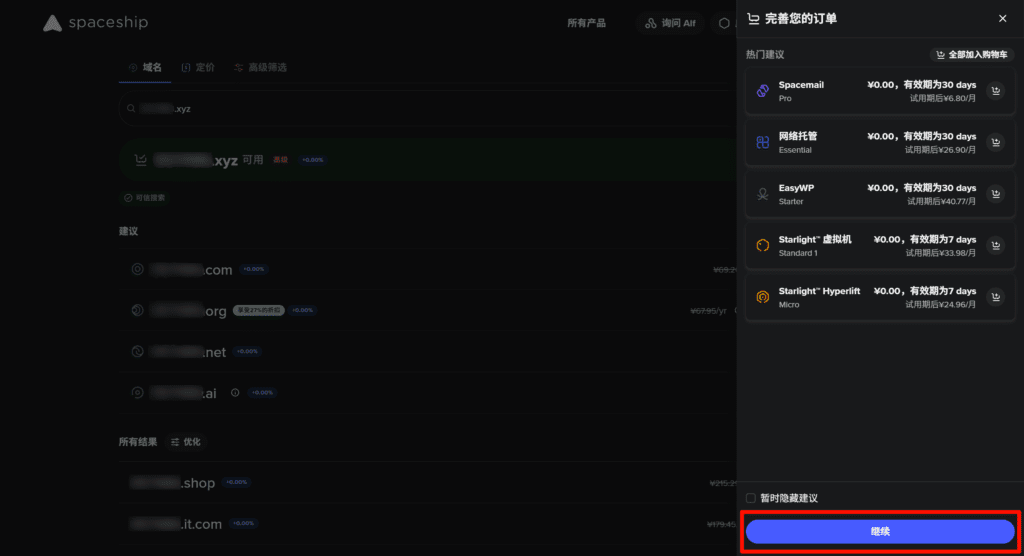
Task: Open the 所有产品 menu
Action: click(x=586, y=23)
